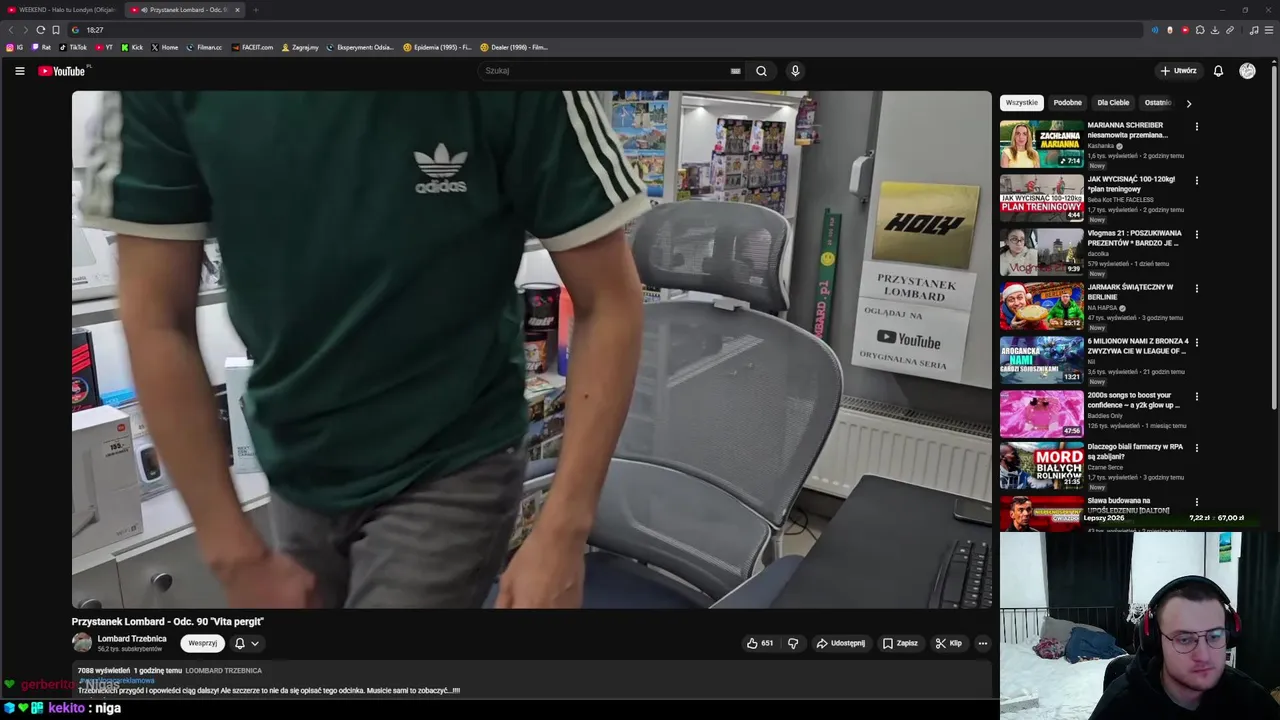Image resolution: width=1280 pixels, height=720 pixels.
Task: Open the Filman.cc bookmark
Action: coord(204,47)
